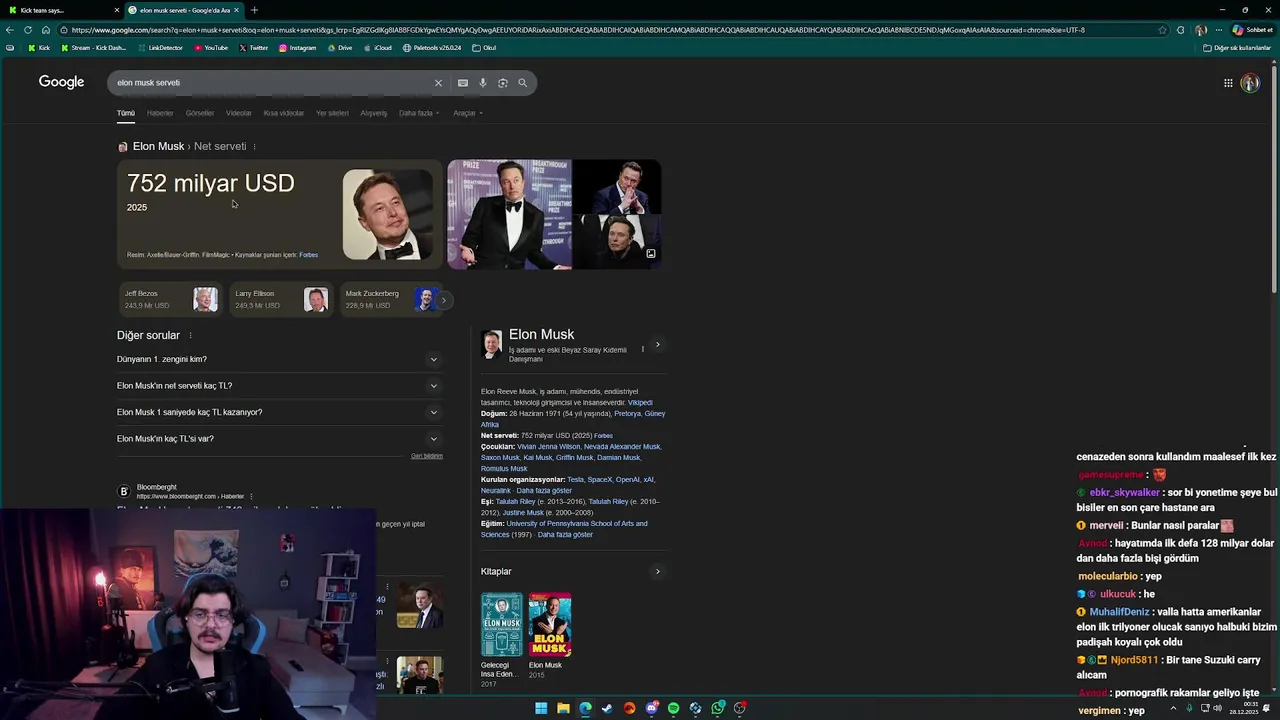Open more options beside 'Net serveti'
Viewport: 1280px width, 720px height.
tap(254, 147)
